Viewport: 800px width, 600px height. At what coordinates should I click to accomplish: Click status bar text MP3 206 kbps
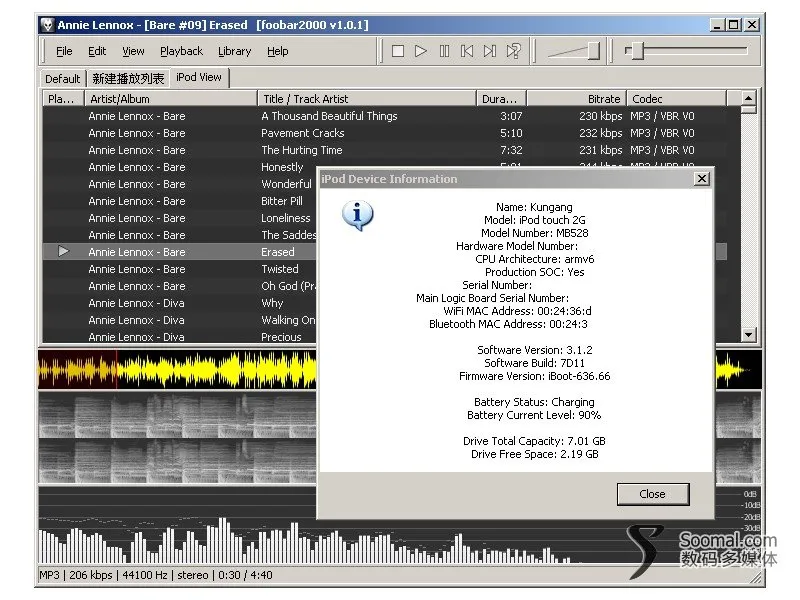click(76, 575)
